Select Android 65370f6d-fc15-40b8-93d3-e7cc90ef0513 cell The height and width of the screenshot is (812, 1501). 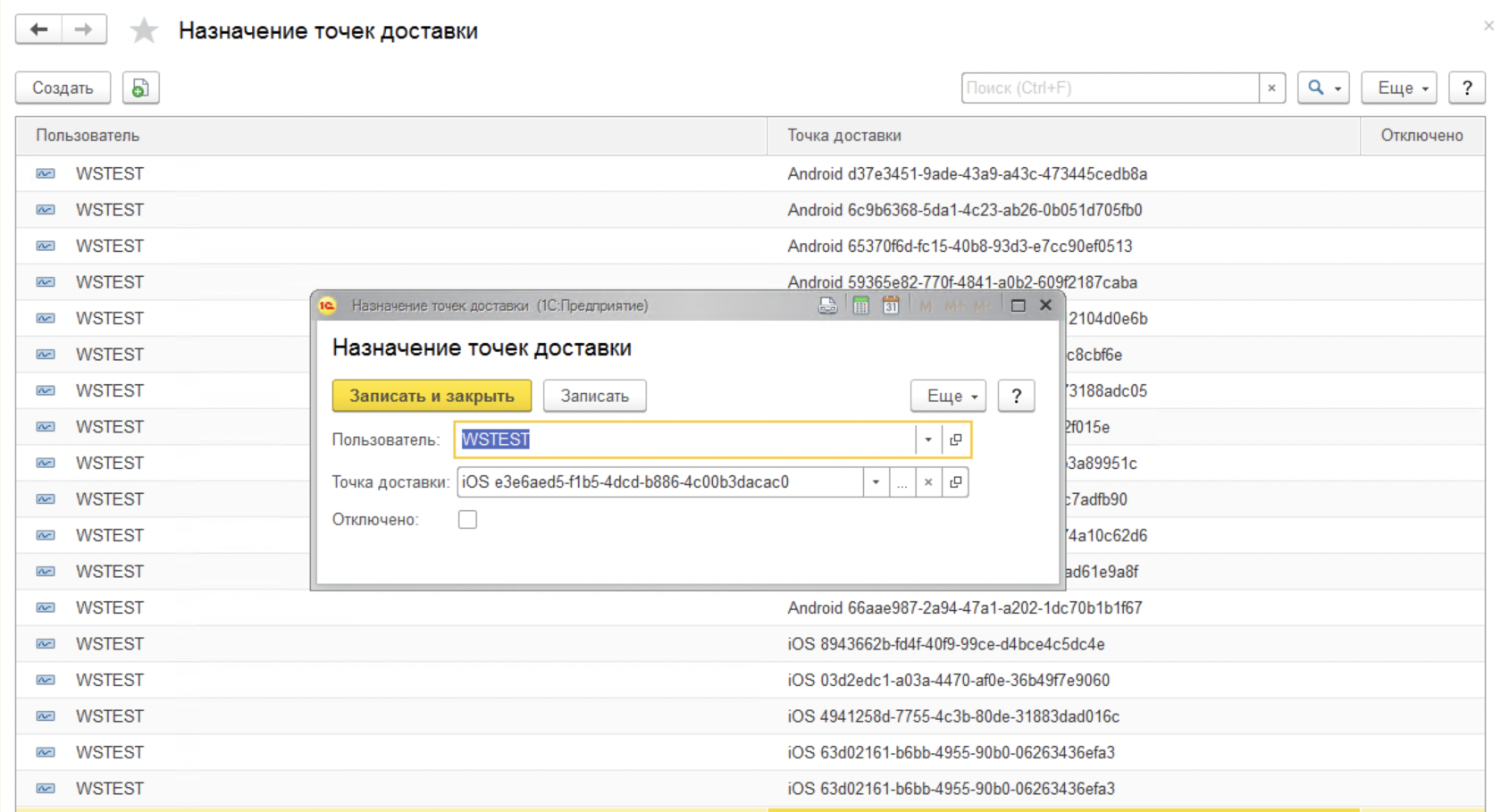tap(1063, 247)
